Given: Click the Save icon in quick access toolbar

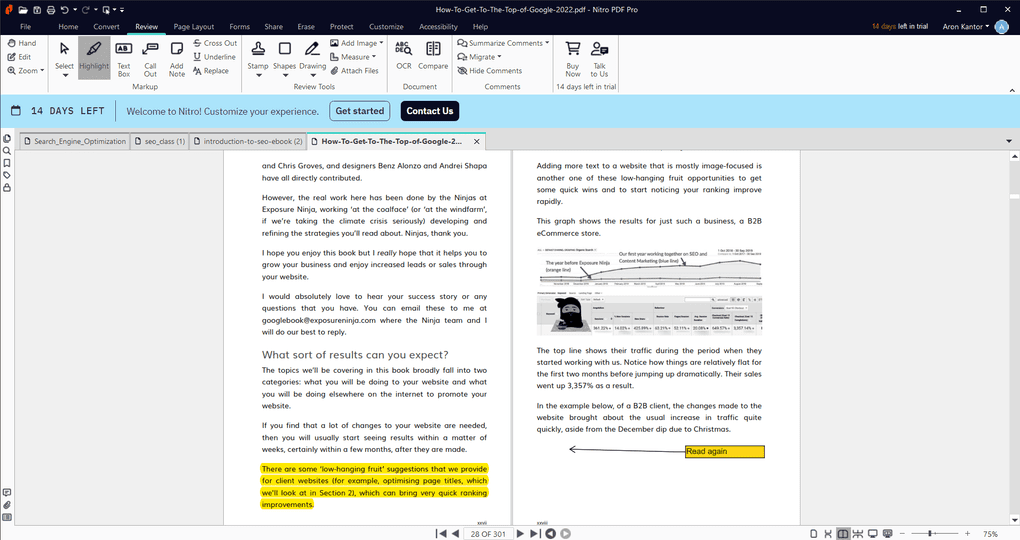Looking at the screenshot, I should [x=37, y=10].
